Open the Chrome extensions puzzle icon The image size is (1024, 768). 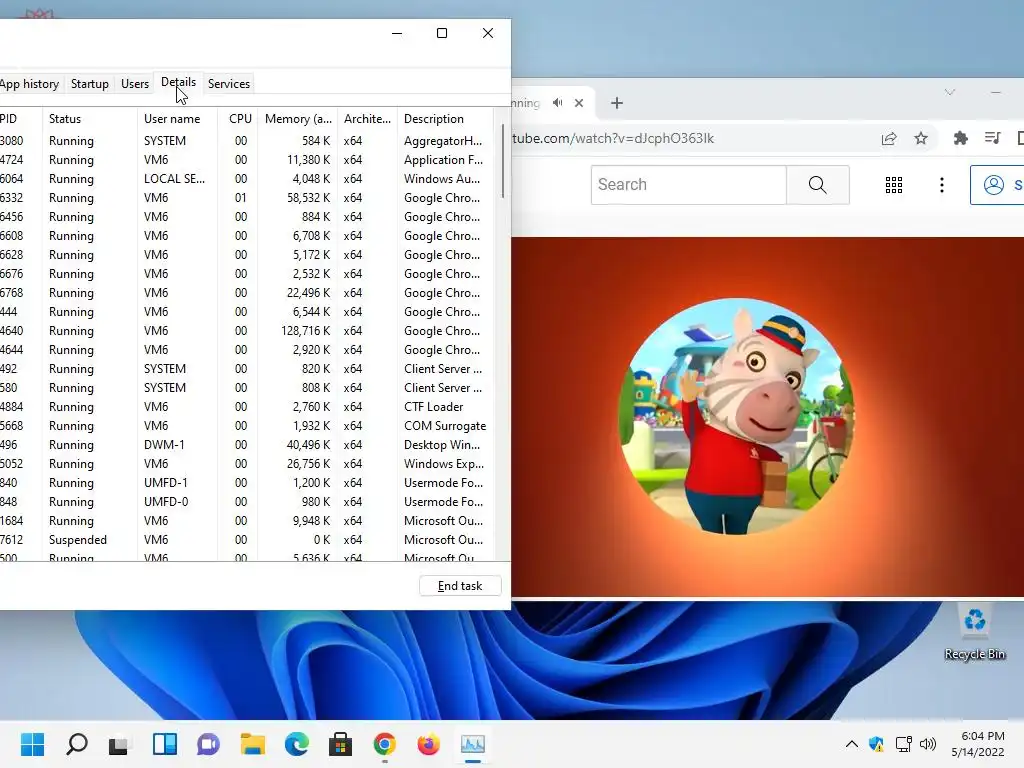coord(960,138)
